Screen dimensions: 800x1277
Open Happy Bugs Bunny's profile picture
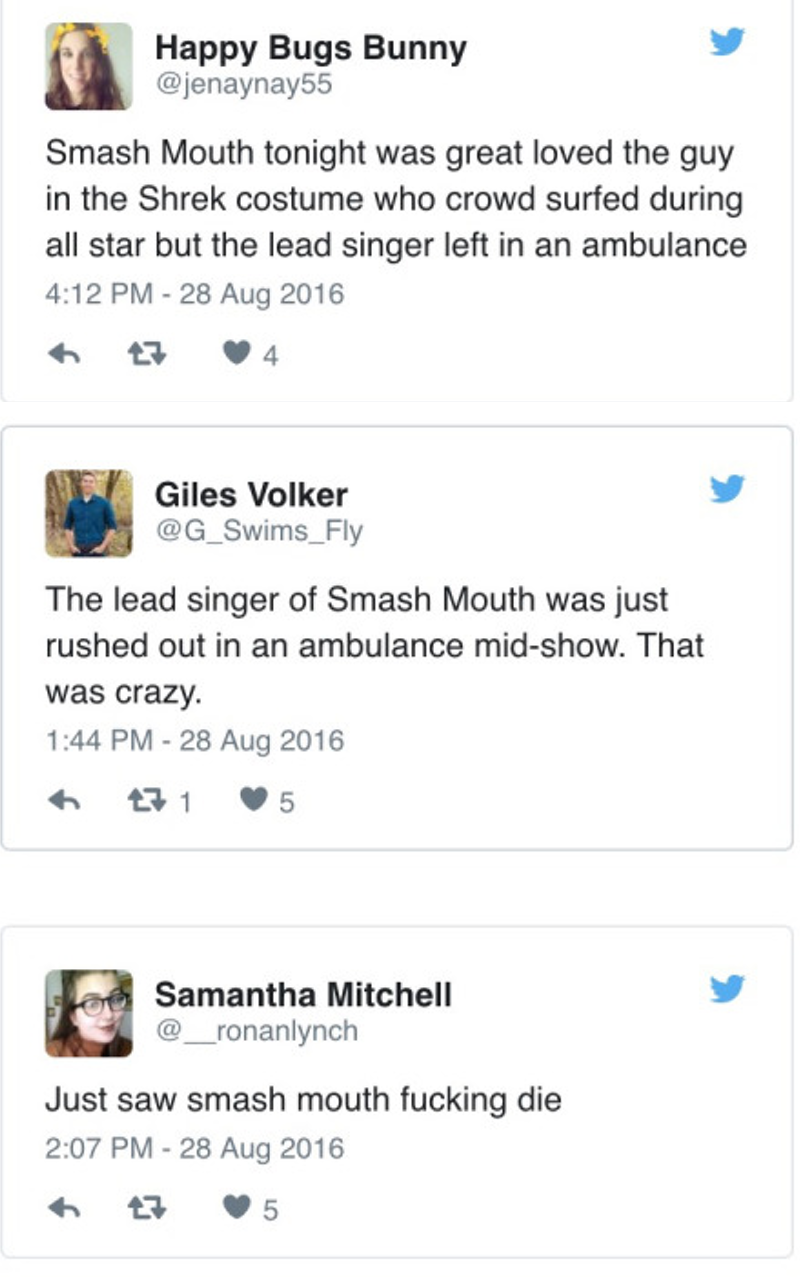coord(88,66)
